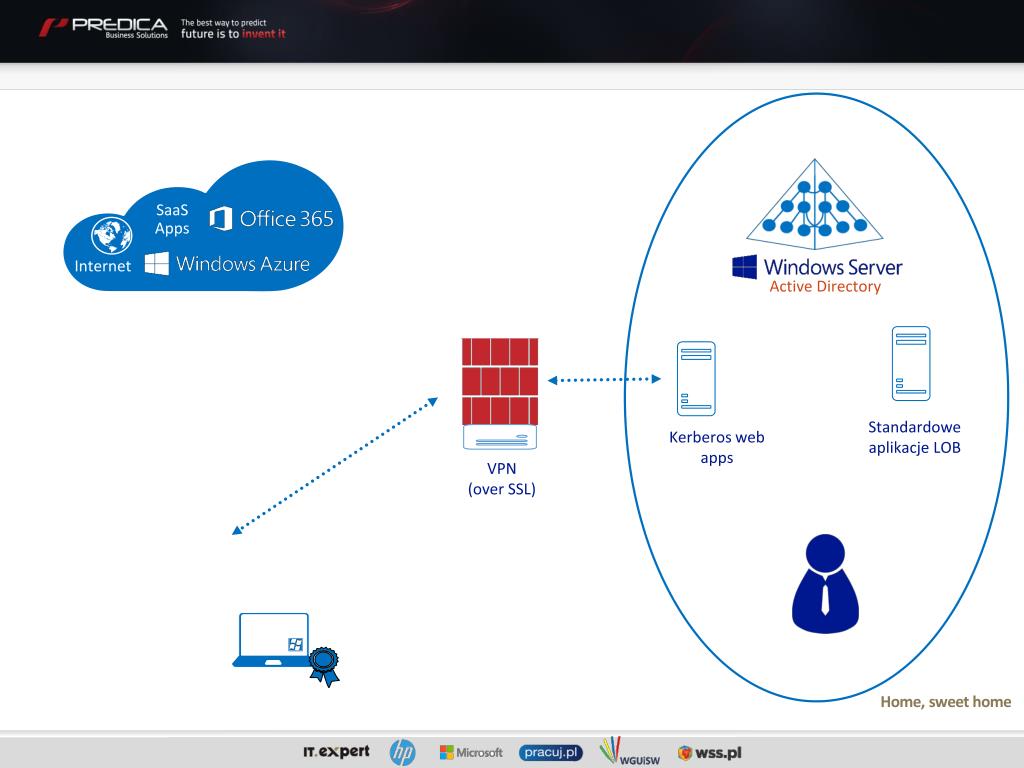The height and width of the screenshot is (768, 1024).
Task: Select the Standardowe aplikacje LOB server icon
Action: [x=911, y=364]
